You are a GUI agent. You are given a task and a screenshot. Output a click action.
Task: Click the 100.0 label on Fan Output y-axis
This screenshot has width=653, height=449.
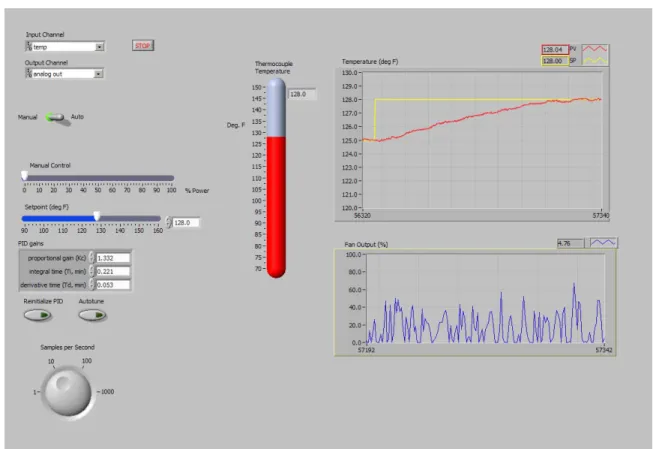coord(353,254)
